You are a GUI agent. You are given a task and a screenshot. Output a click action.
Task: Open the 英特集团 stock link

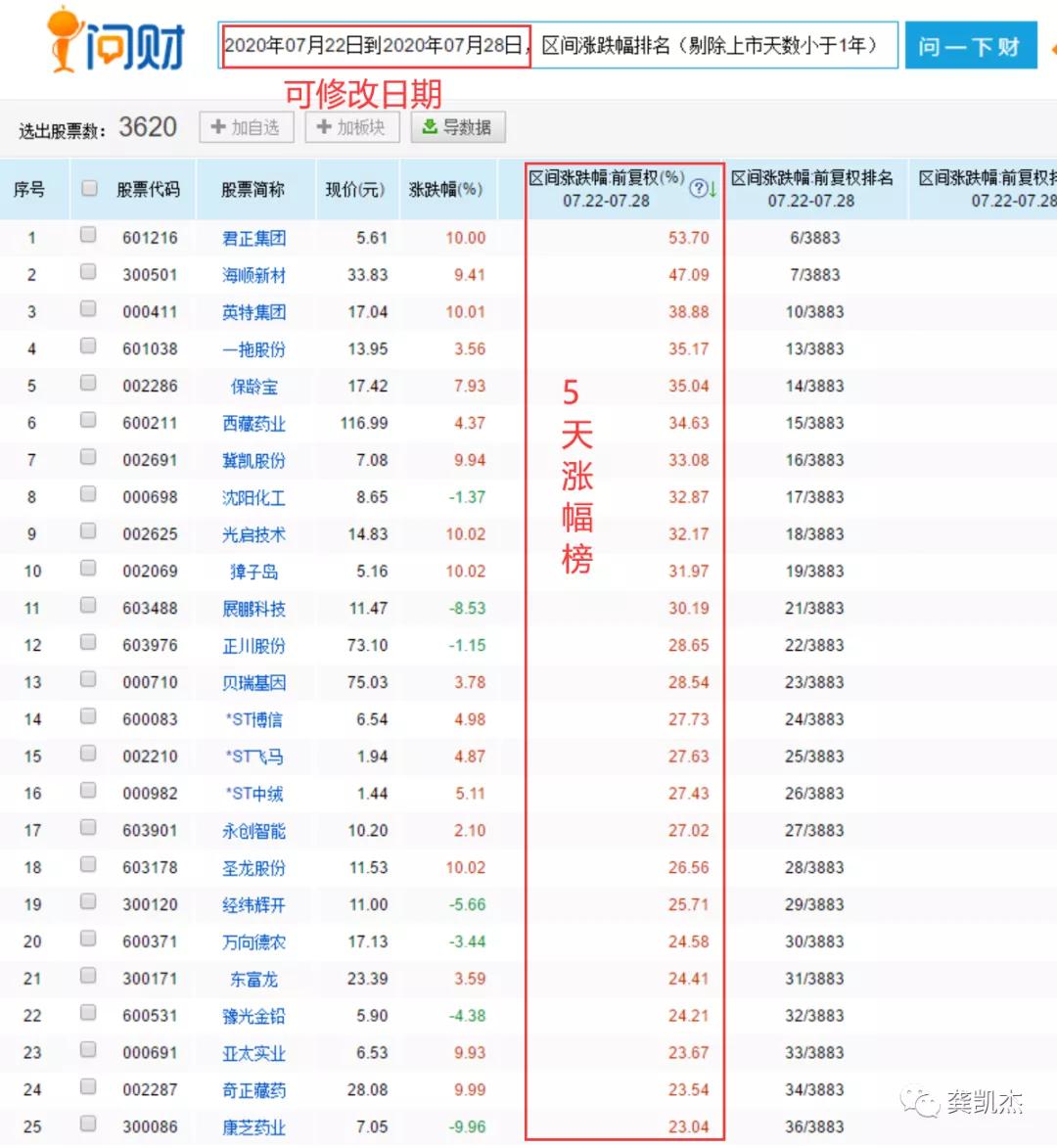coord(254,311)
